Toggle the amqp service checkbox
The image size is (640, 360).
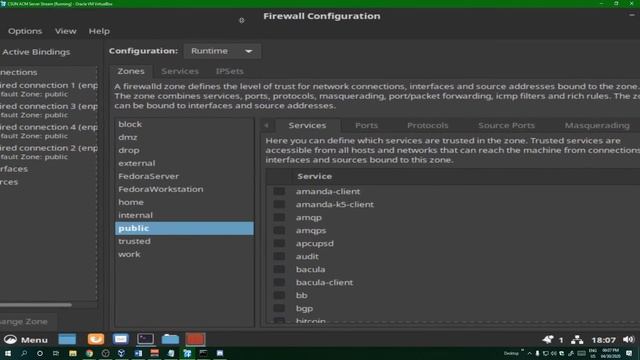tap(279, 217)
